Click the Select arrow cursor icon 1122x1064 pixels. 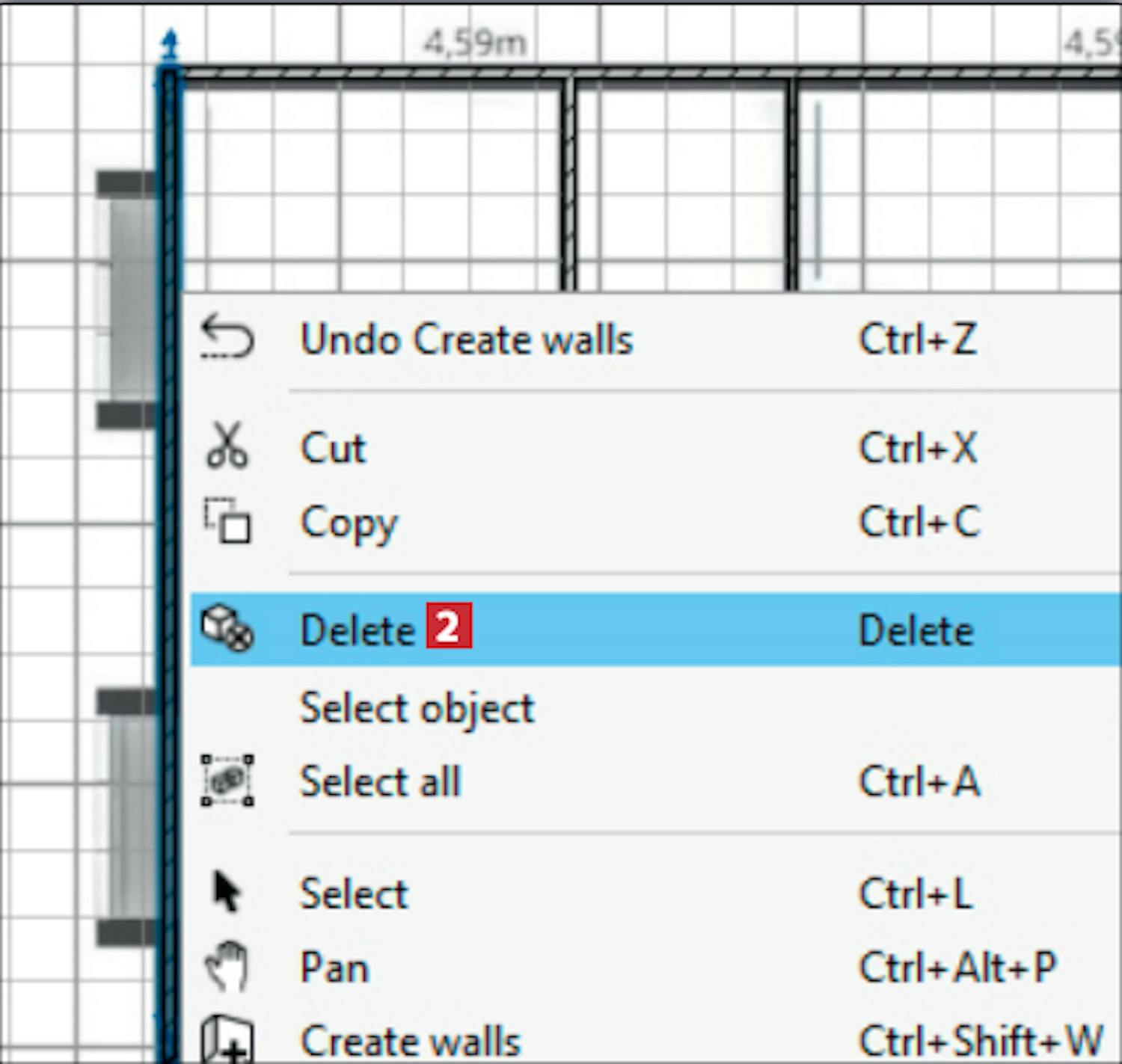point(226,891)
